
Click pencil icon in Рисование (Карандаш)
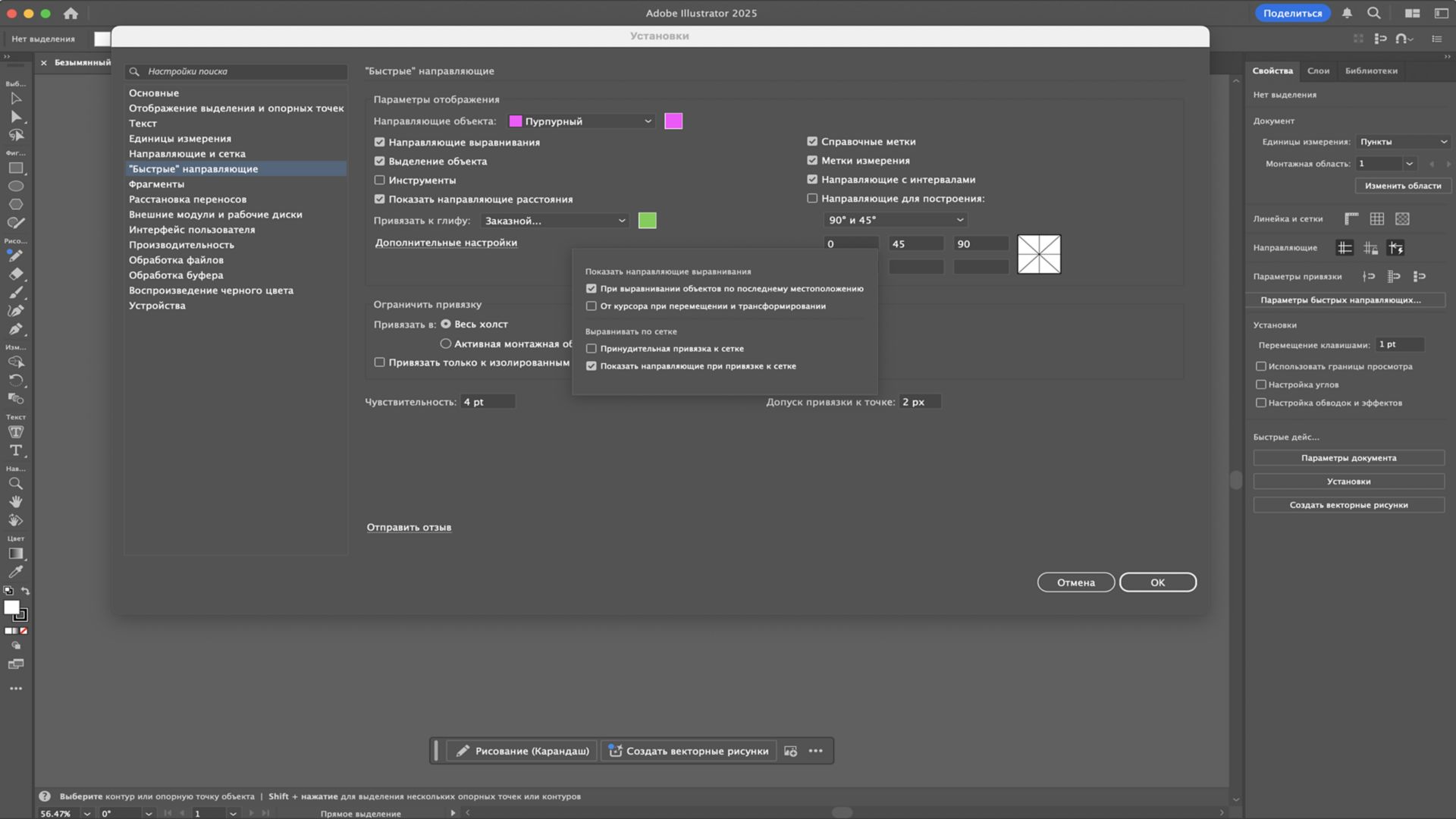[x=463, y=751]
